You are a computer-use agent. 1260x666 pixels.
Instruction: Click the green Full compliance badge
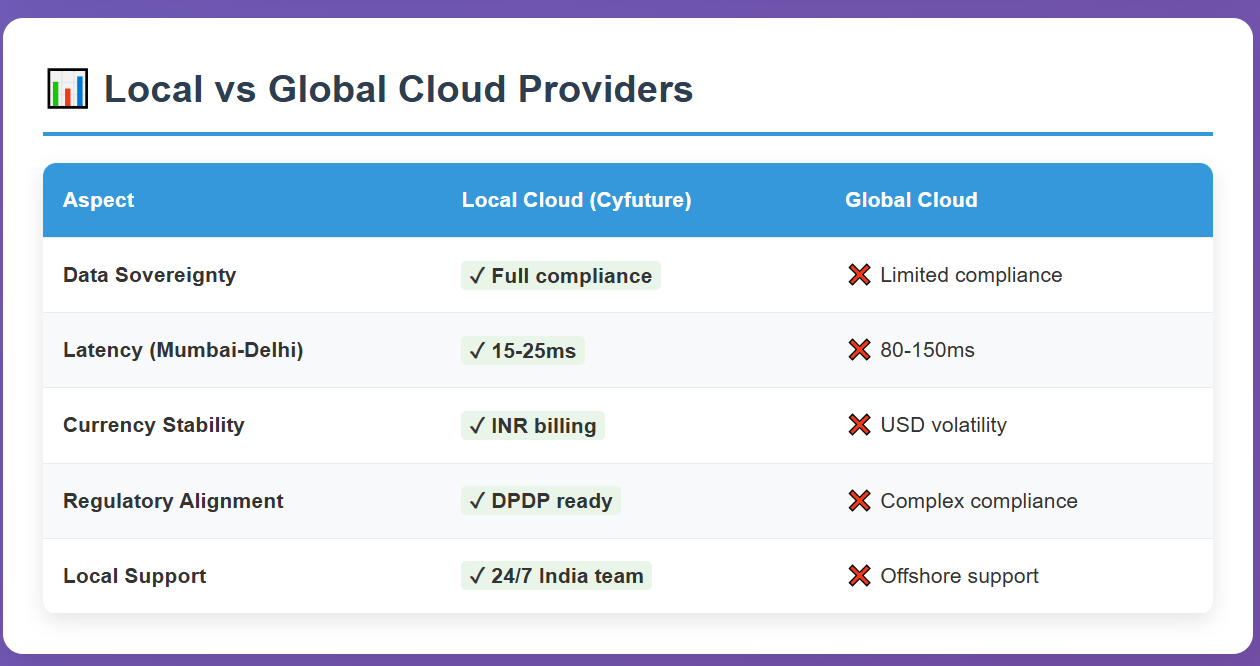(561, 276)
